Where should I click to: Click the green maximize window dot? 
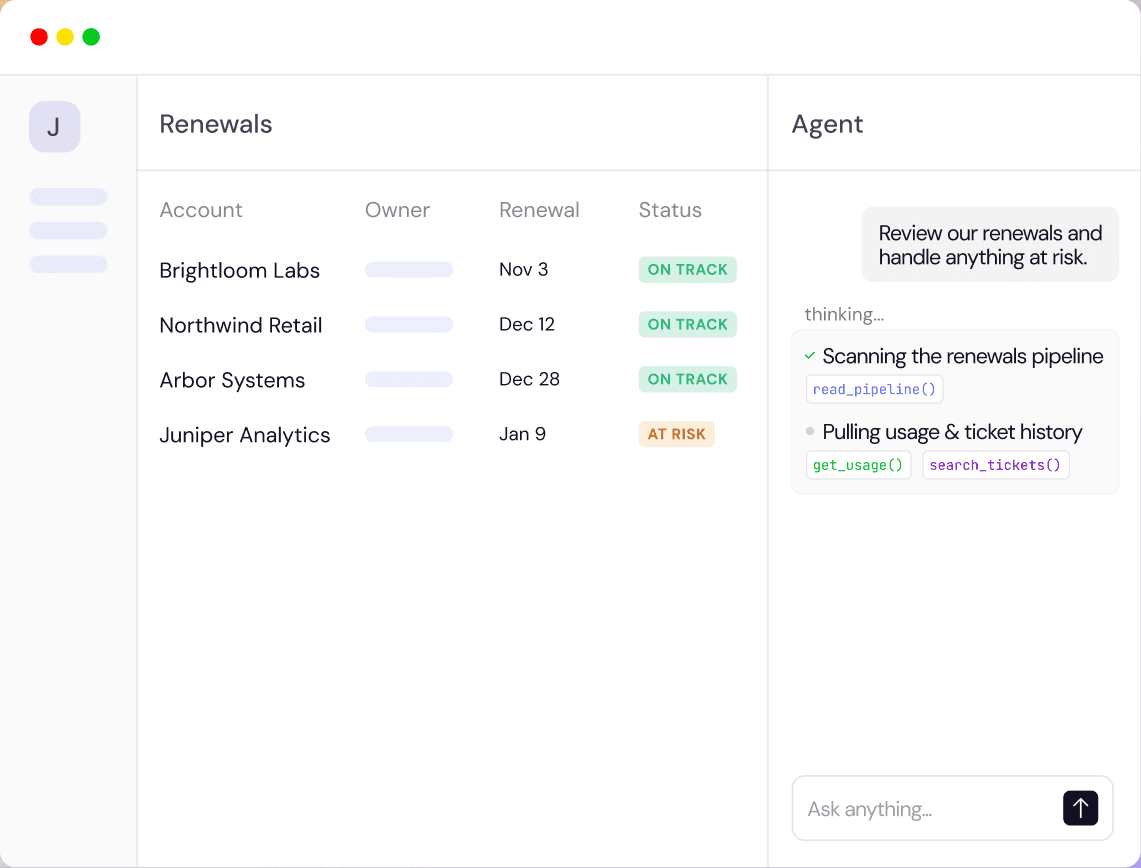point(91,36)
